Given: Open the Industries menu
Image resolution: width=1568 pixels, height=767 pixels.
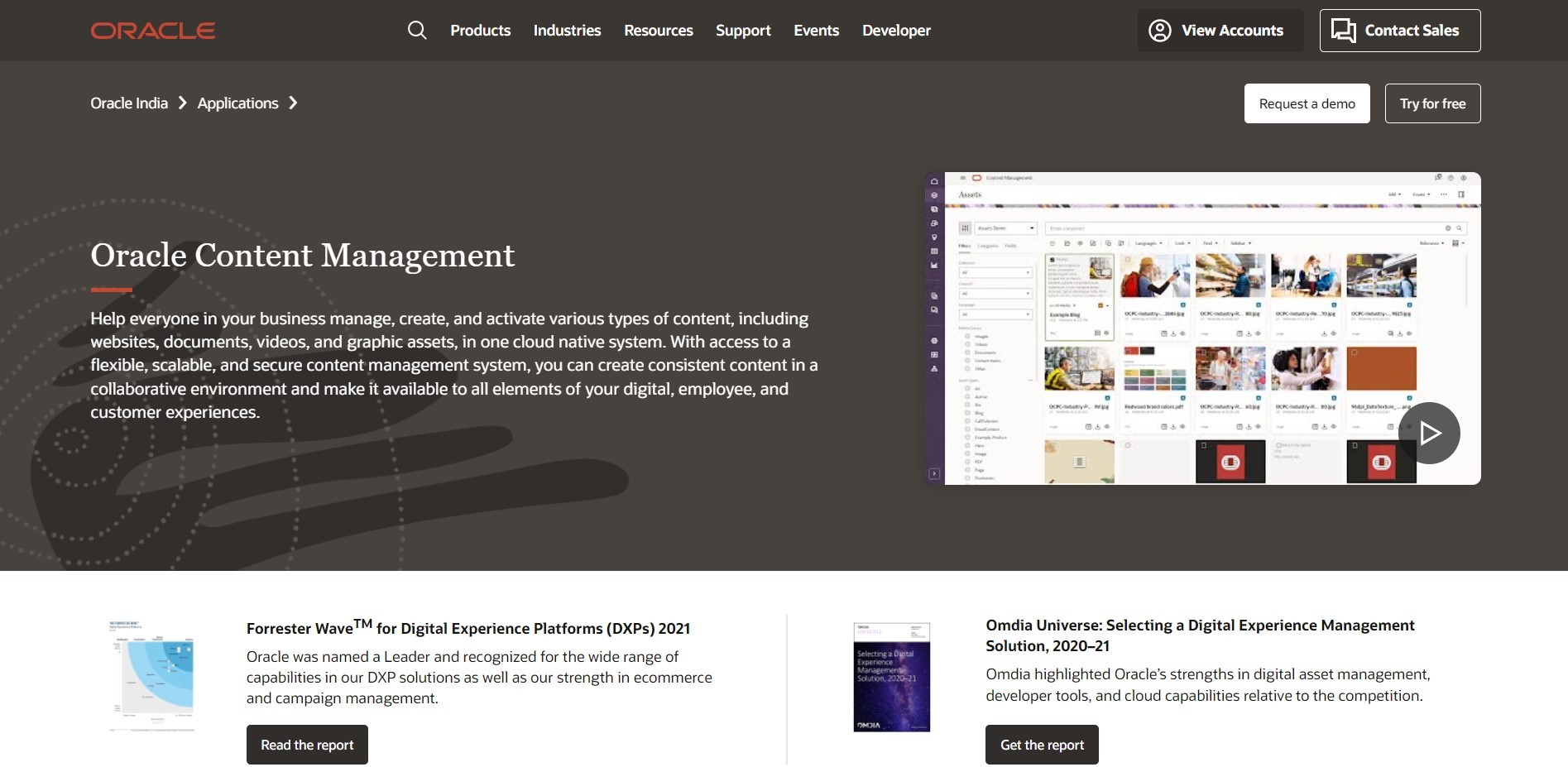Looking at the screenshot, I should click(x=567, y=31).
